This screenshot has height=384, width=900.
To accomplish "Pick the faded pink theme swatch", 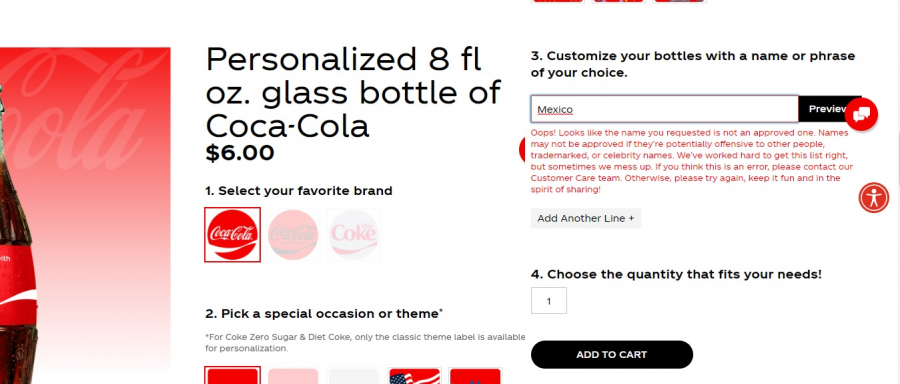I will pos(293,376).
